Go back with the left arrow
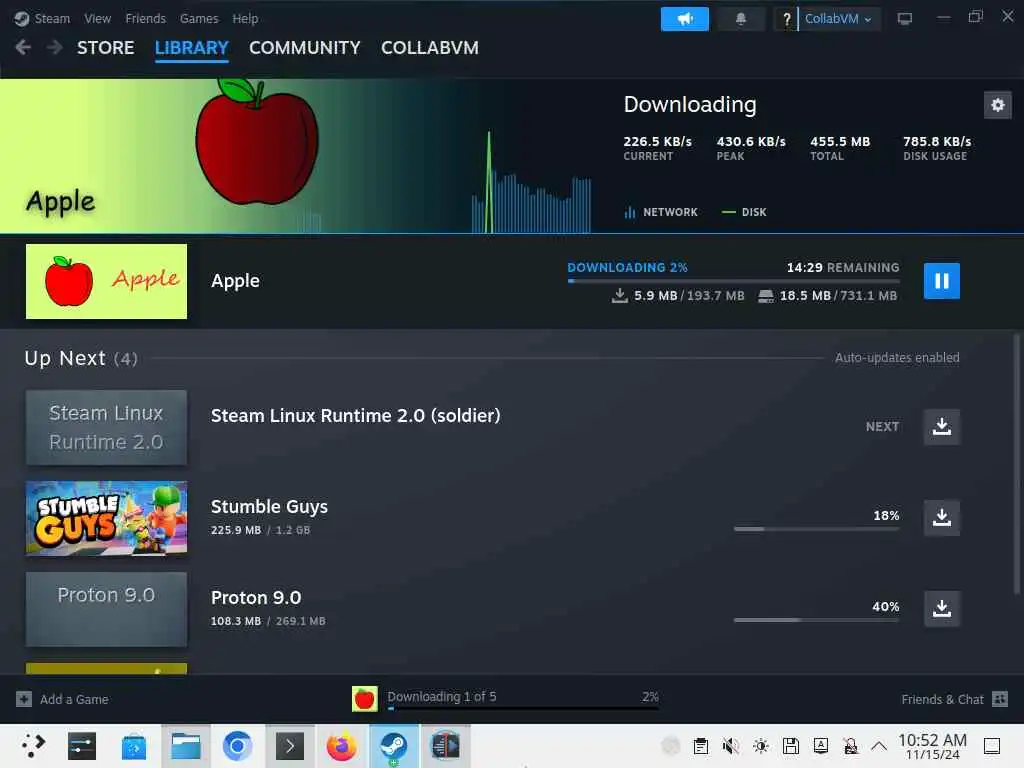The image size is (1024, 768). (x=23, y=47)
